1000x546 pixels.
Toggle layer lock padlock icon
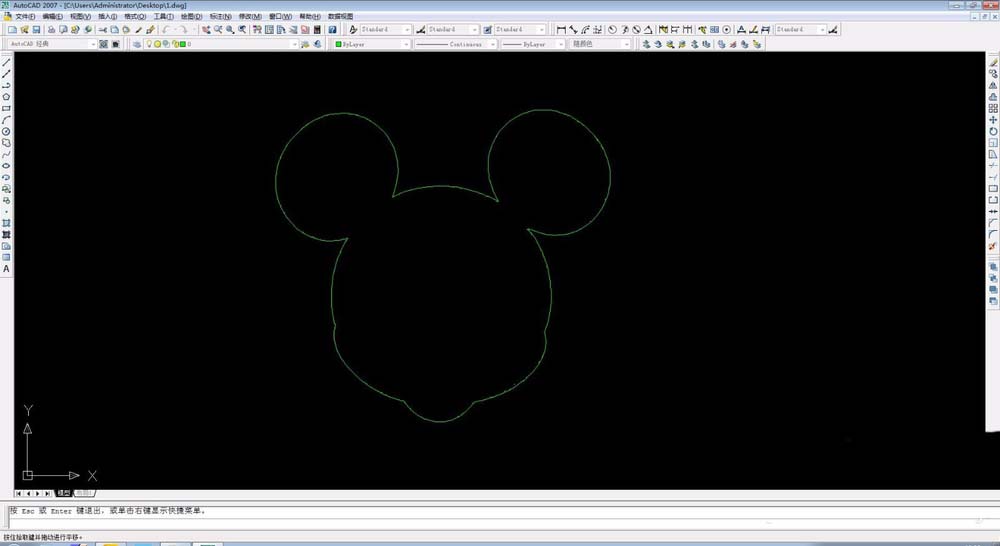[x=174, y=44]
